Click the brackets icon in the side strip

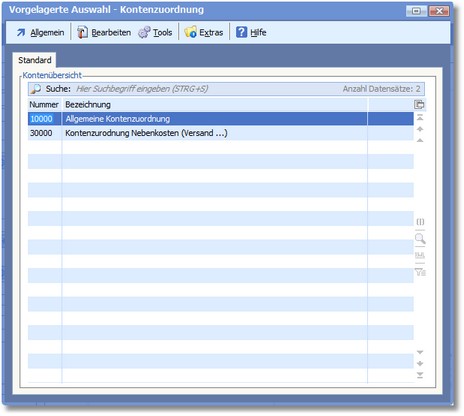point(420,222)
